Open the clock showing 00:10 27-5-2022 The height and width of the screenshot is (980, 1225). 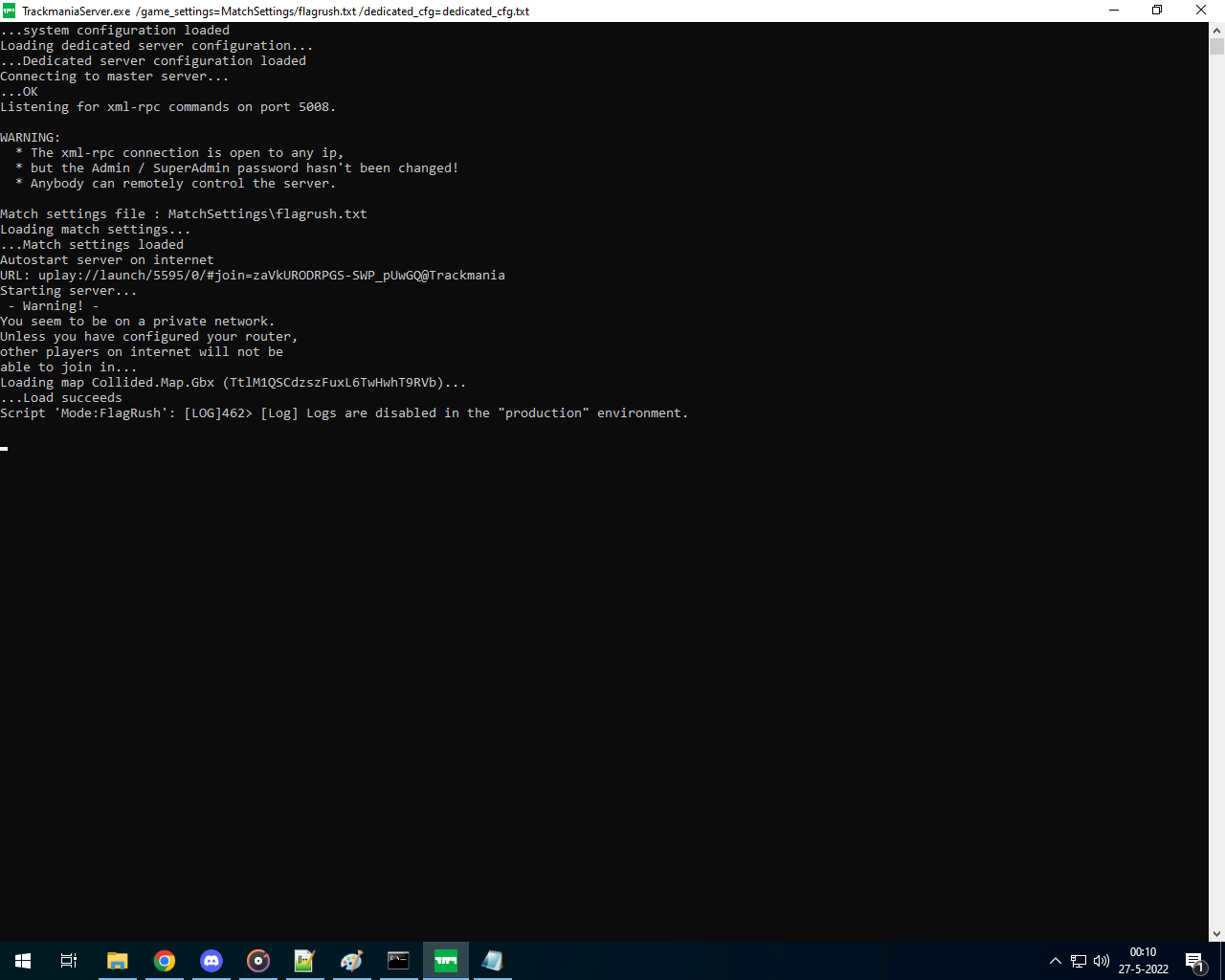pos(1144,961)
